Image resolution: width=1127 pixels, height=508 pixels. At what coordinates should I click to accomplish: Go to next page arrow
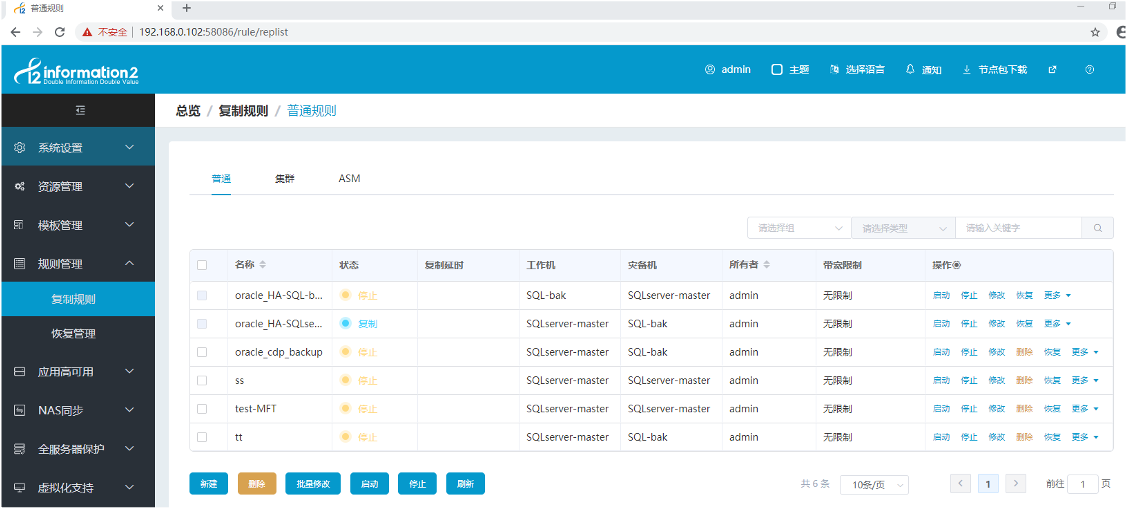[x=1015, y=484]
